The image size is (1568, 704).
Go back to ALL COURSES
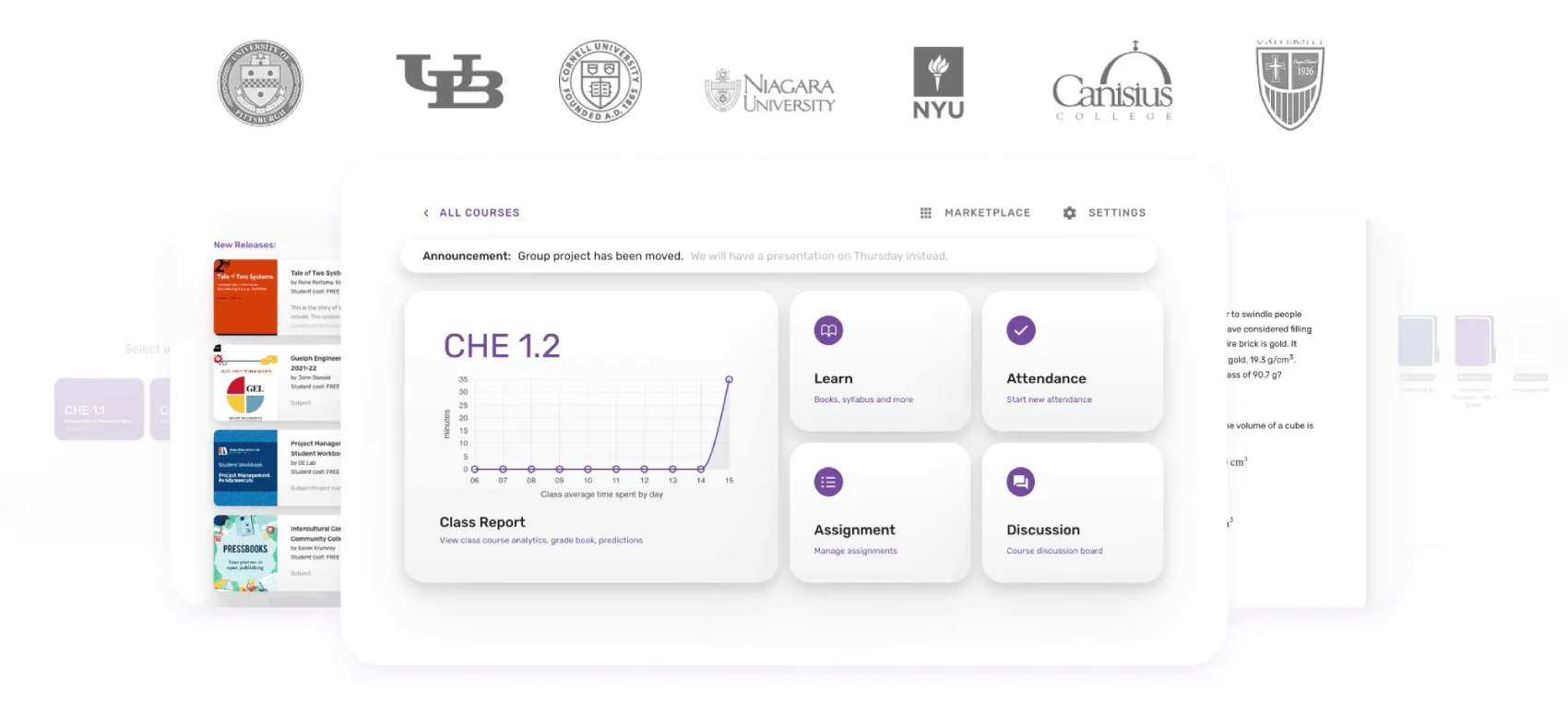[x=480, y=213]
